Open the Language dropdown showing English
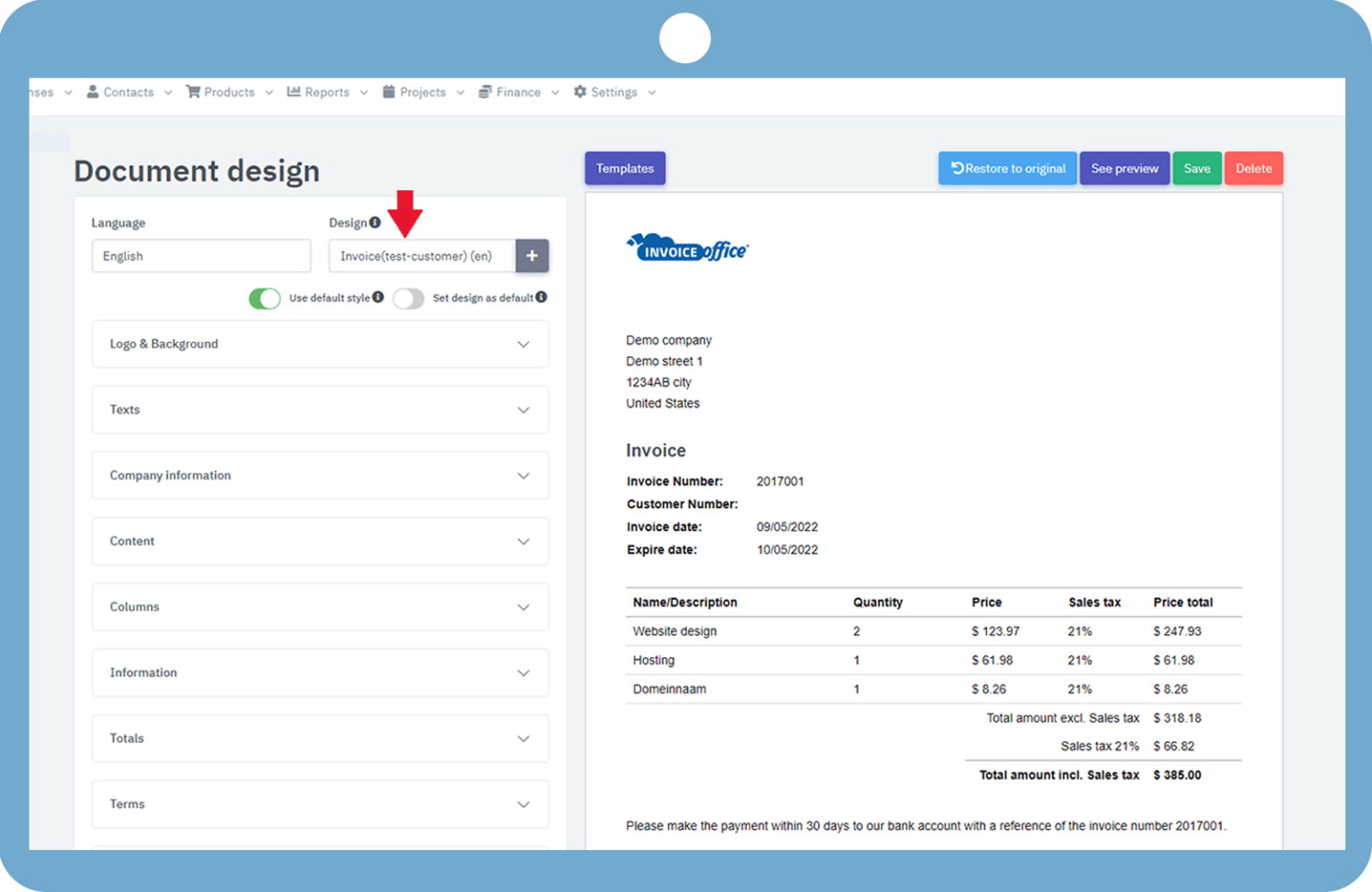1372x892 pixels. [201, 255]
